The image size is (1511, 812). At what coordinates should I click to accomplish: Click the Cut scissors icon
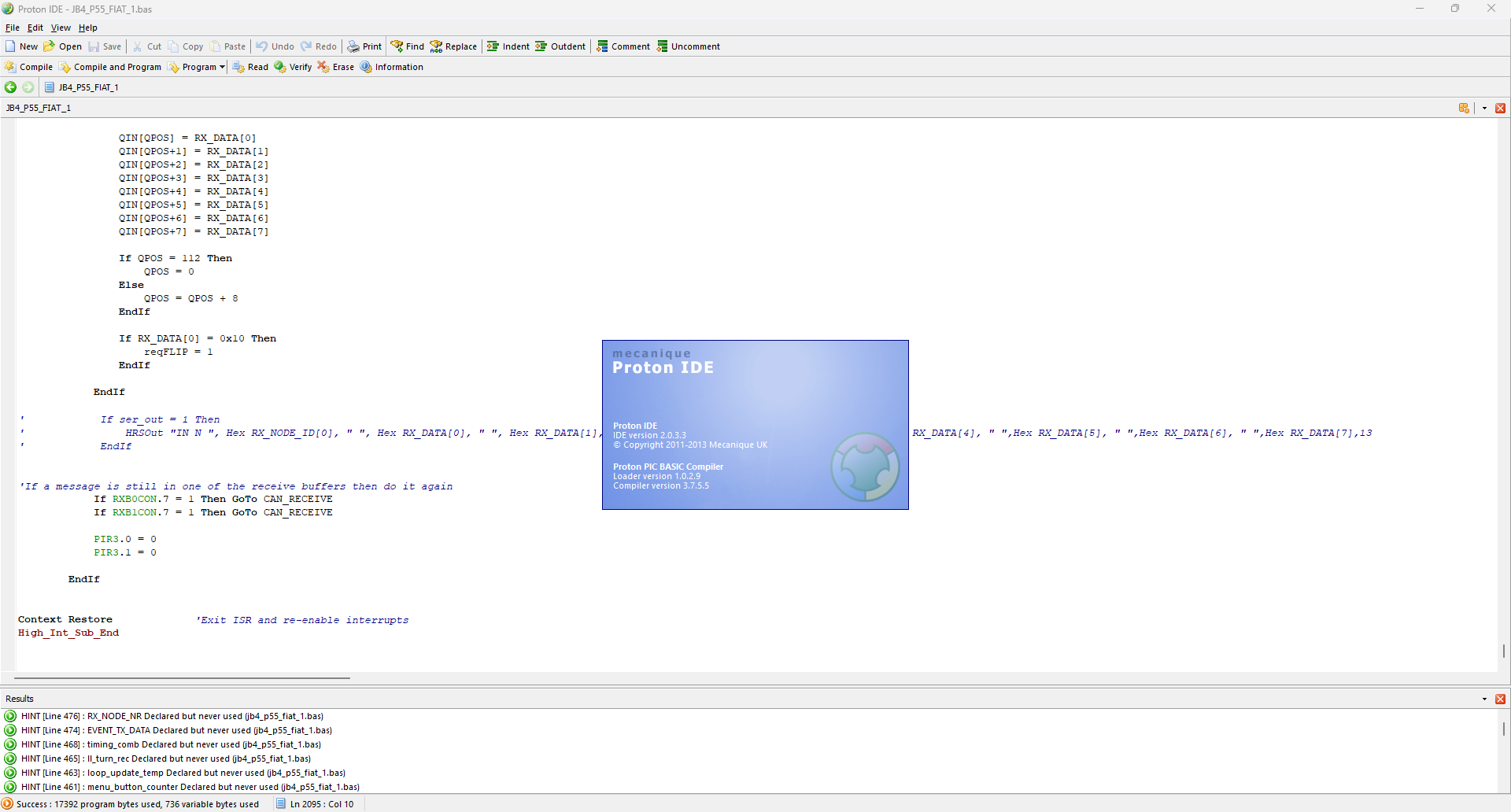[147, 46]
